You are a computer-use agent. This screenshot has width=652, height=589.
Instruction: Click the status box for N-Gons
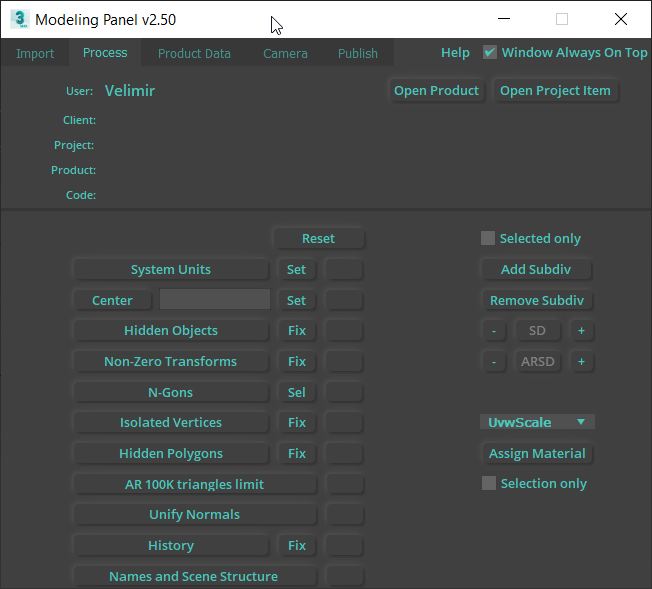(344, 392)
